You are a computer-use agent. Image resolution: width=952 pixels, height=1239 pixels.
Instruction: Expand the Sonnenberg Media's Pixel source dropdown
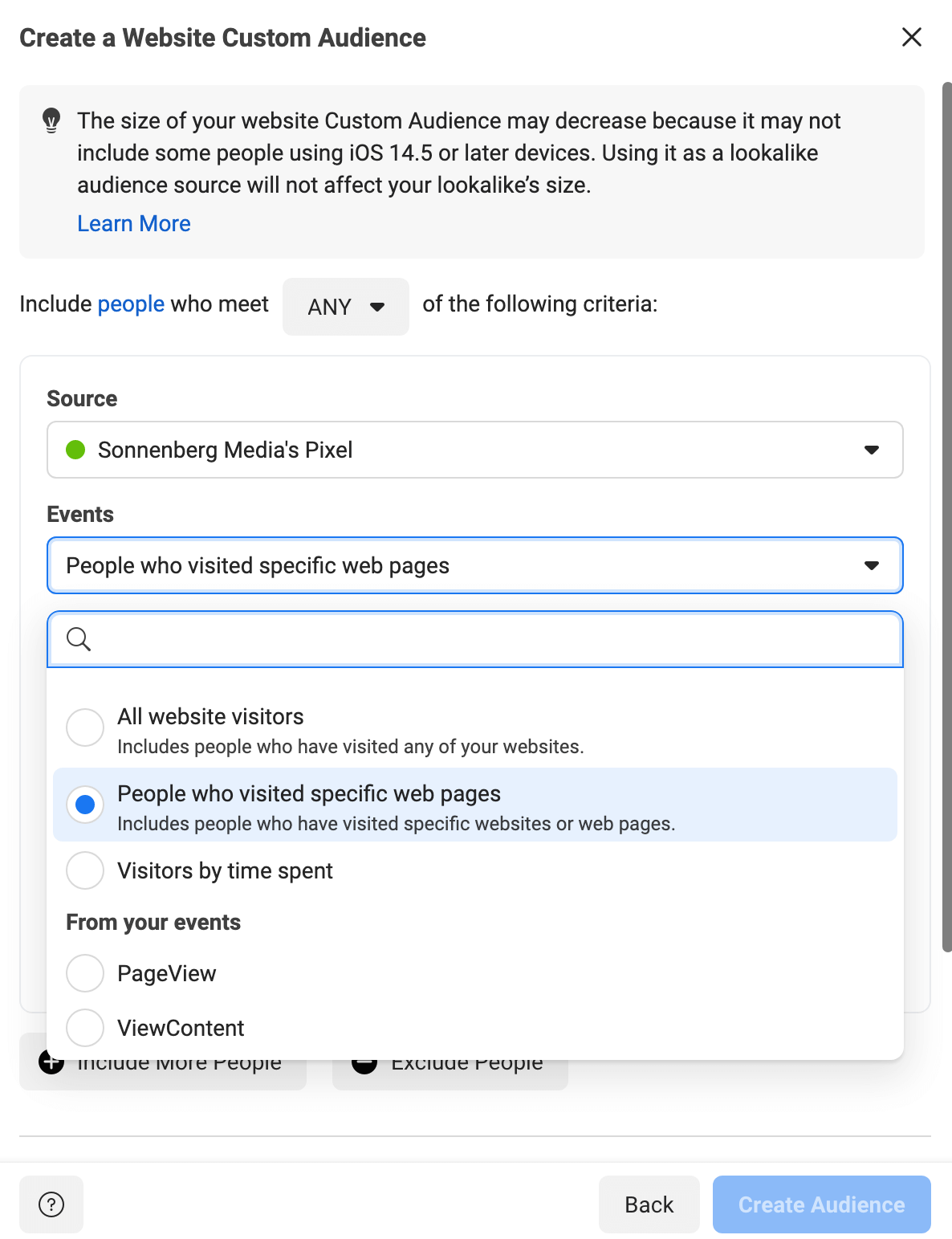tap(475, 450)
